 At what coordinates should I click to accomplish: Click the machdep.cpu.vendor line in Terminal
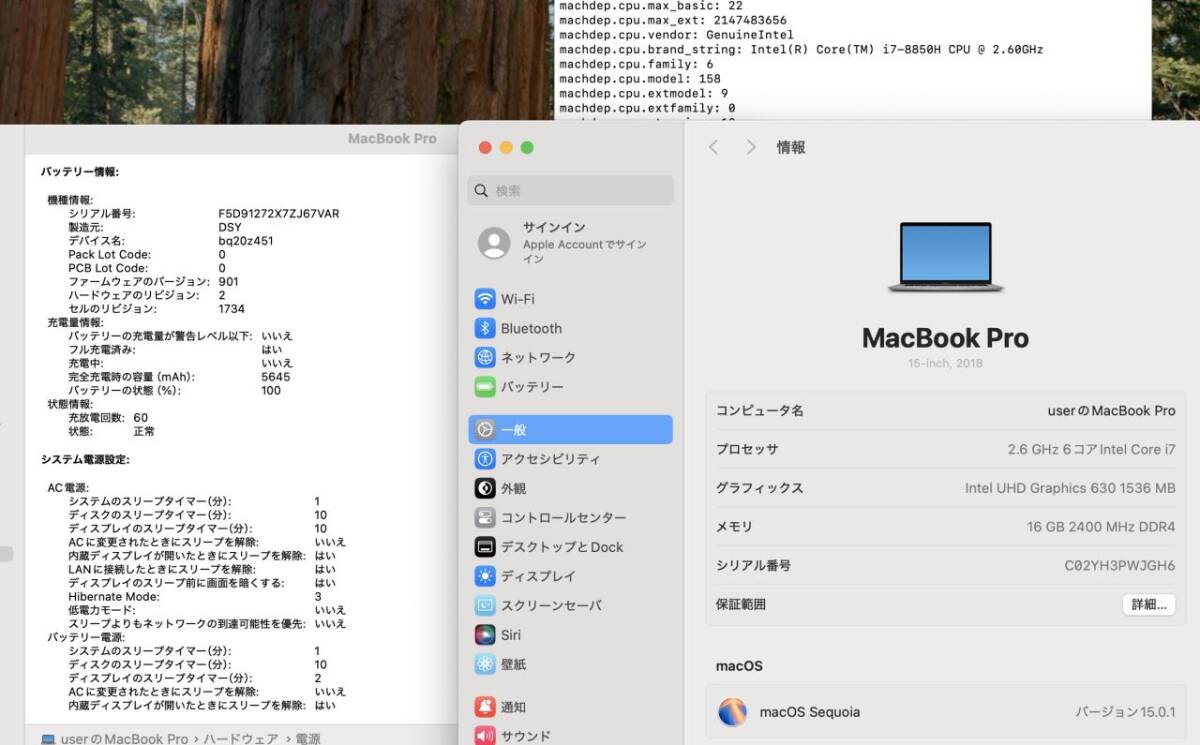(x=676, y=35)
